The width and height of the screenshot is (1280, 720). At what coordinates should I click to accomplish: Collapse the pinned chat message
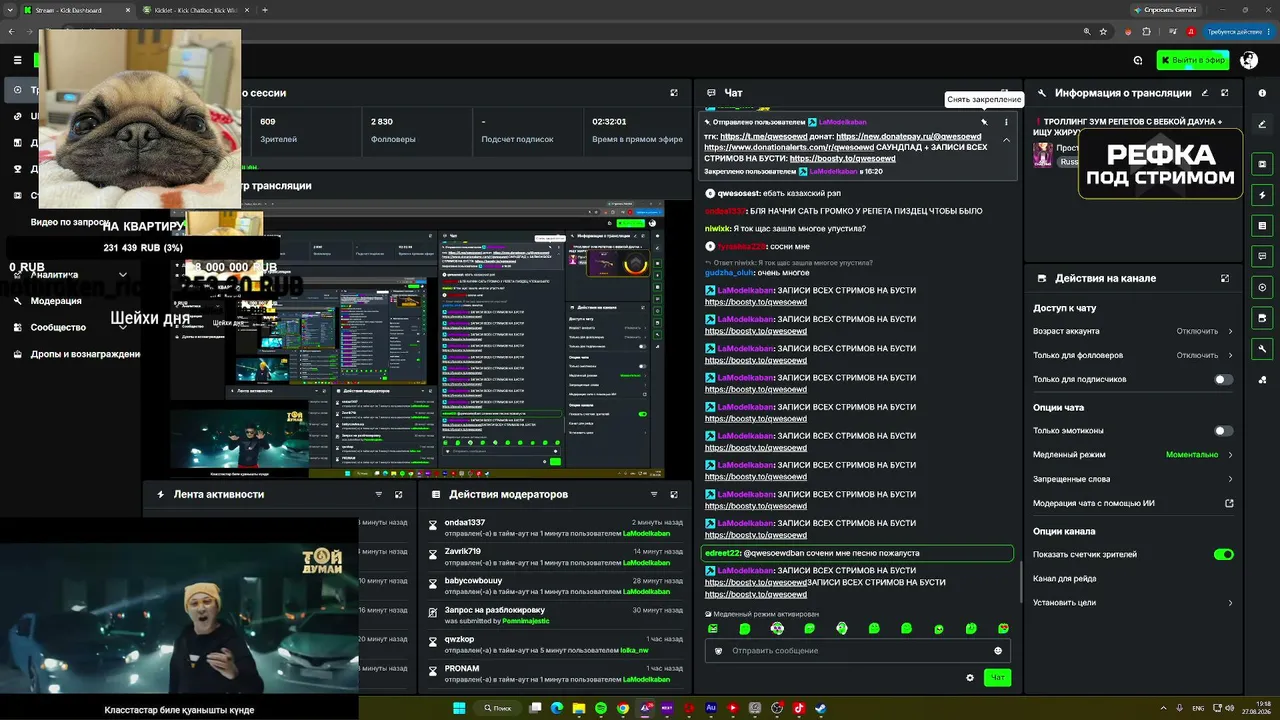point(1006,140)
